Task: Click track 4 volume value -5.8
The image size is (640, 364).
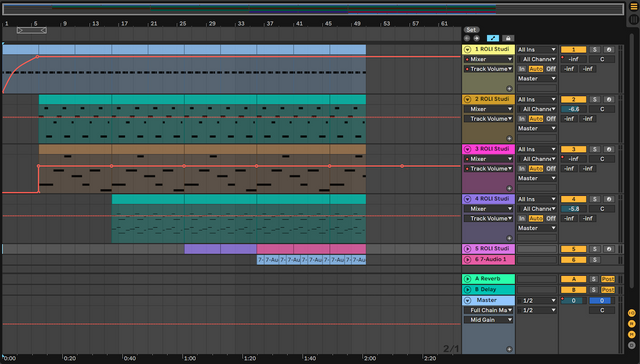Action: (573, 209)
